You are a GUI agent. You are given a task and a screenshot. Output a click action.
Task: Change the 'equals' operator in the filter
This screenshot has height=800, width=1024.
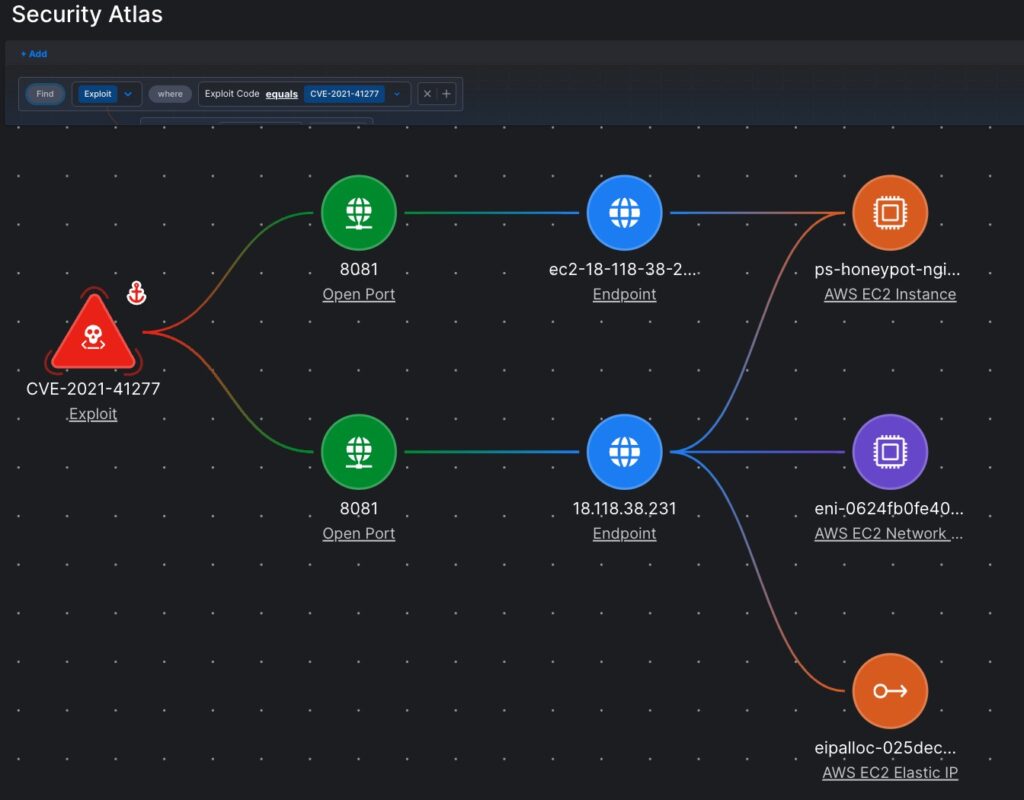[282, 94]
